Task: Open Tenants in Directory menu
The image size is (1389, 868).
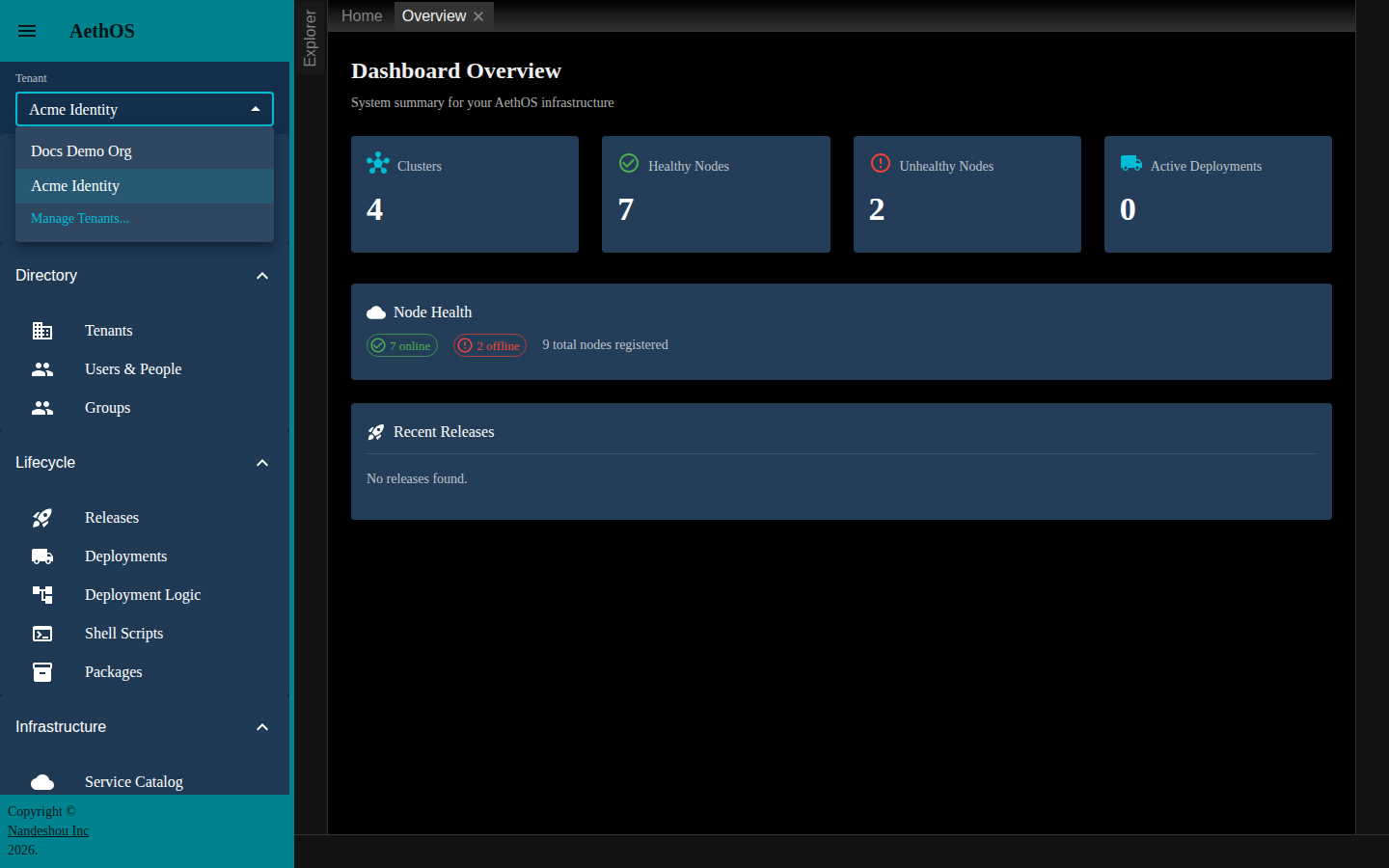Action: tap(145, 331)
